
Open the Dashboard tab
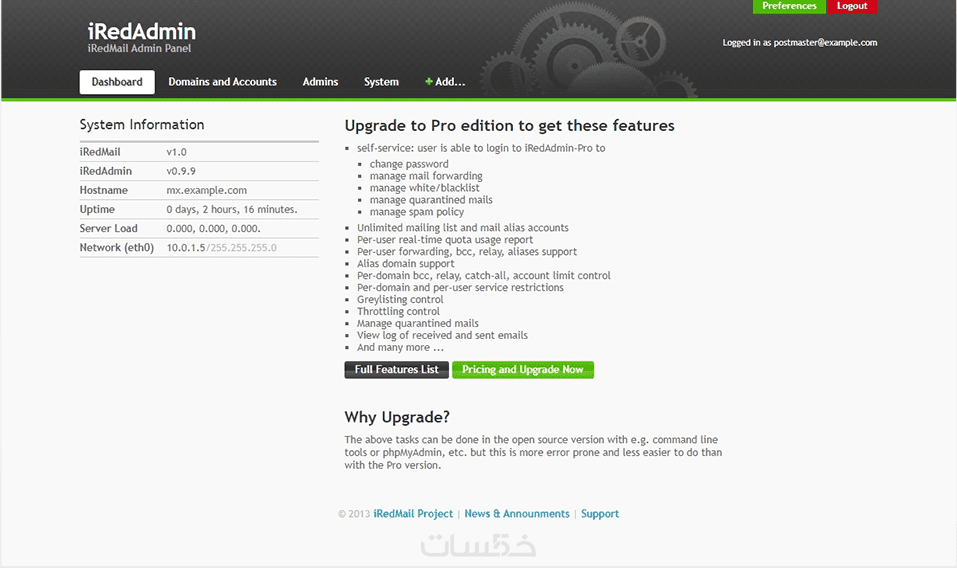(x=117, y=82)
